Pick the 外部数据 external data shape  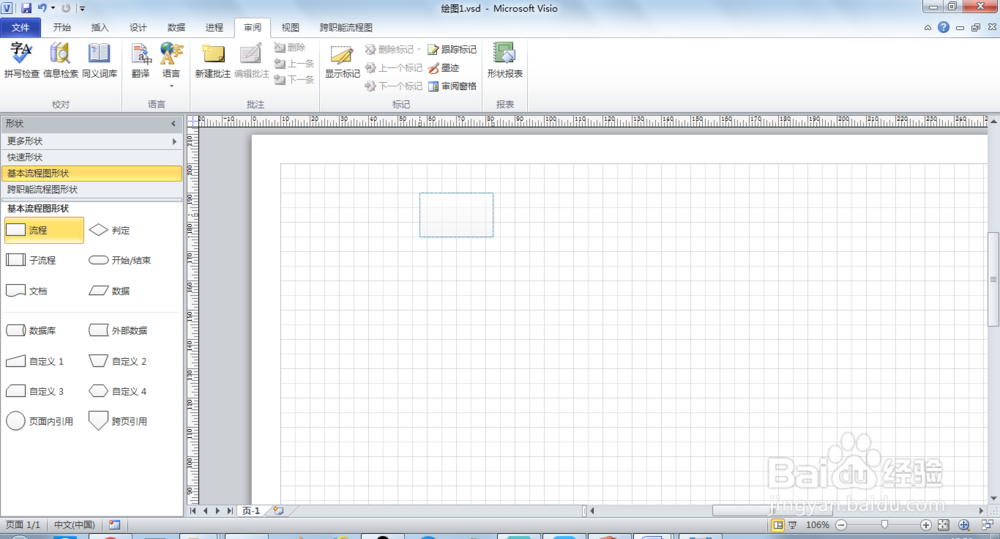pyautogui.click(x=118, y=330)
